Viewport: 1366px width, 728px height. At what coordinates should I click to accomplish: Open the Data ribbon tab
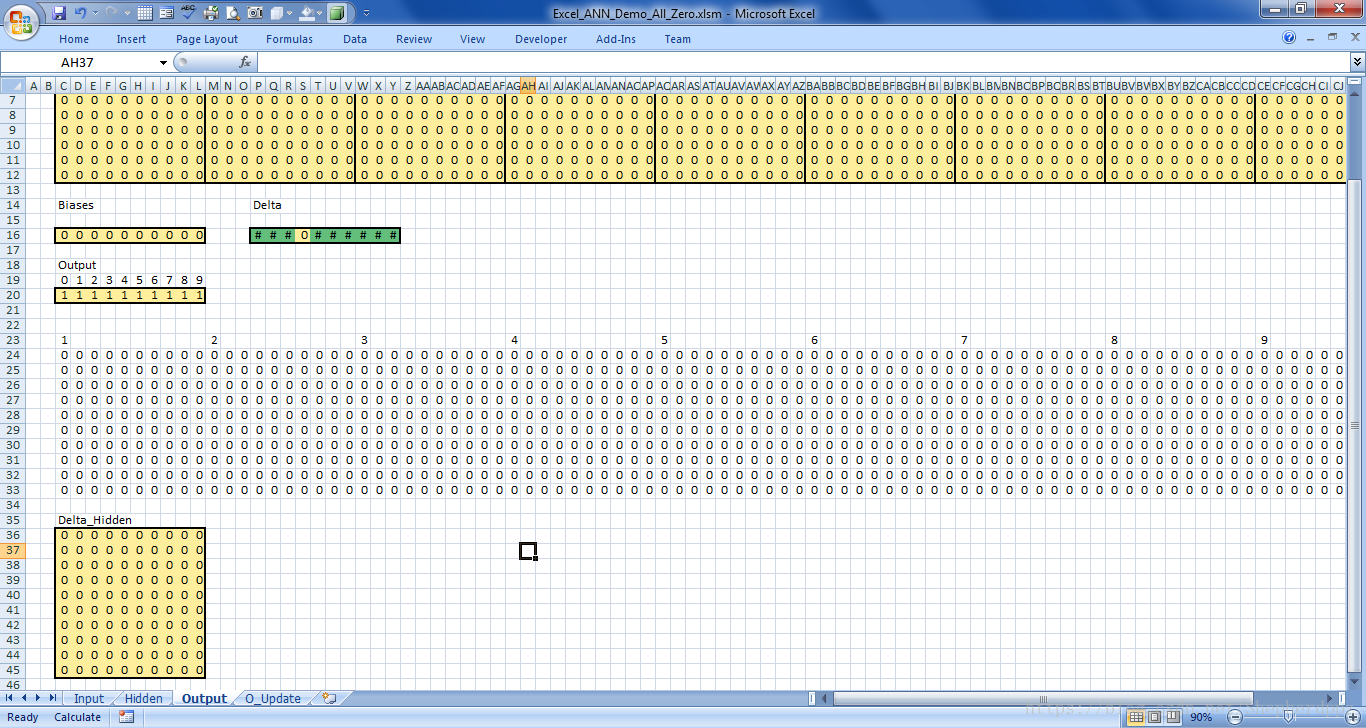click(355, 39)
